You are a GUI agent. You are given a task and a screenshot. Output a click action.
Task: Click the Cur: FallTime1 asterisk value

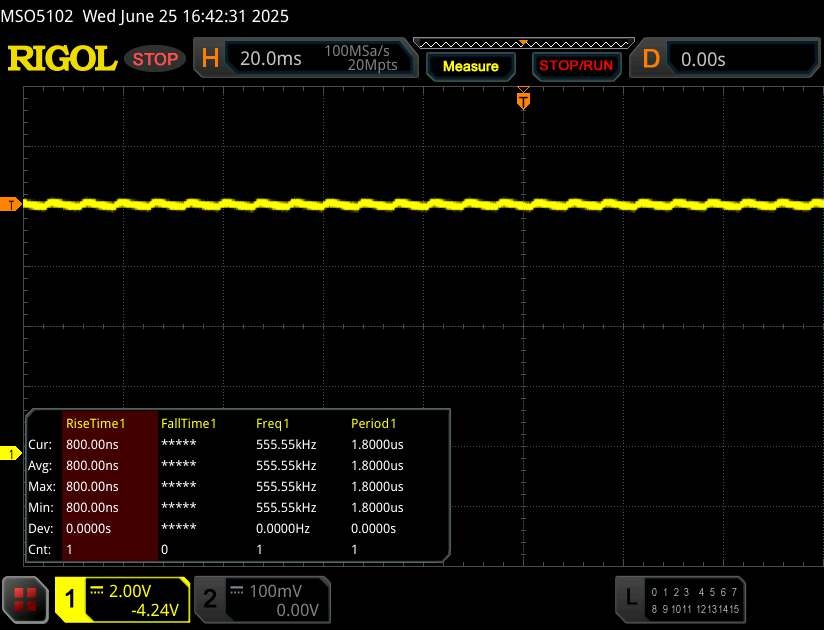coord(179,443)
